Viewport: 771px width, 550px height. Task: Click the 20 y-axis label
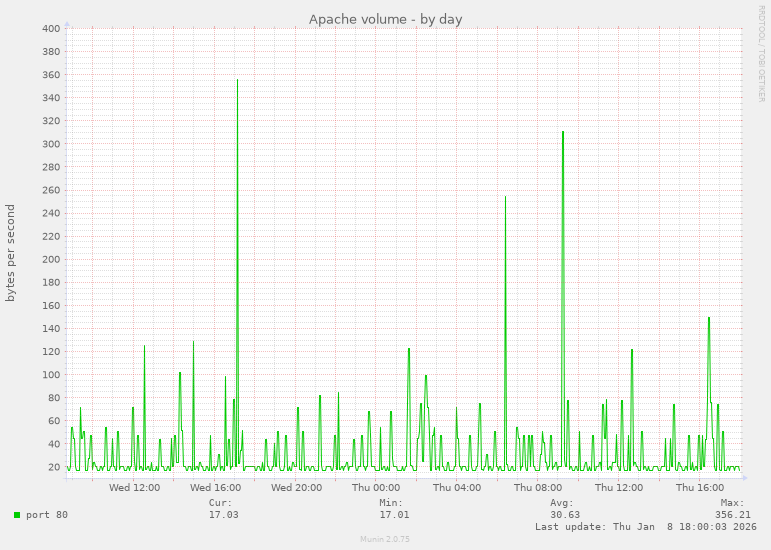point(54,467)
